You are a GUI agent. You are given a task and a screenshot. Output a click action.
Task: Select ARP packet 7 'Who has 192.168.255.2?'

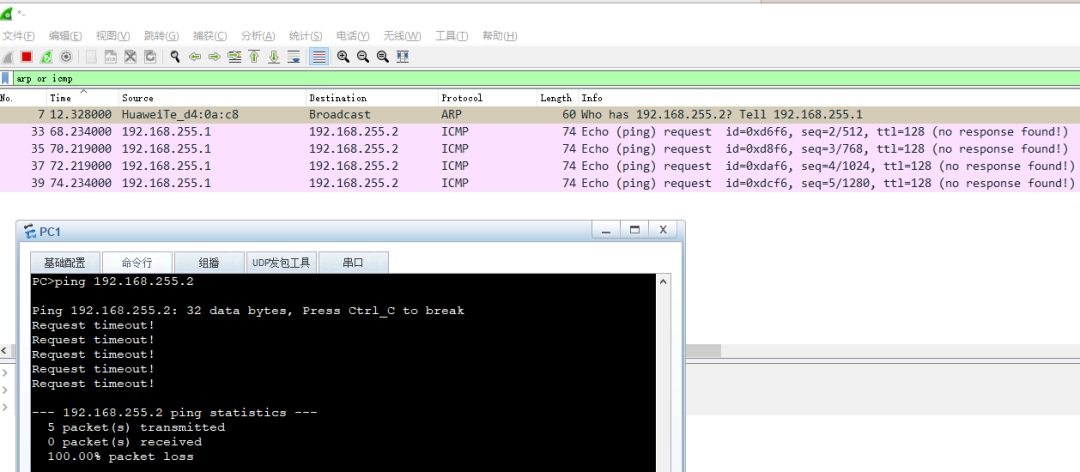tap(540, 115)
